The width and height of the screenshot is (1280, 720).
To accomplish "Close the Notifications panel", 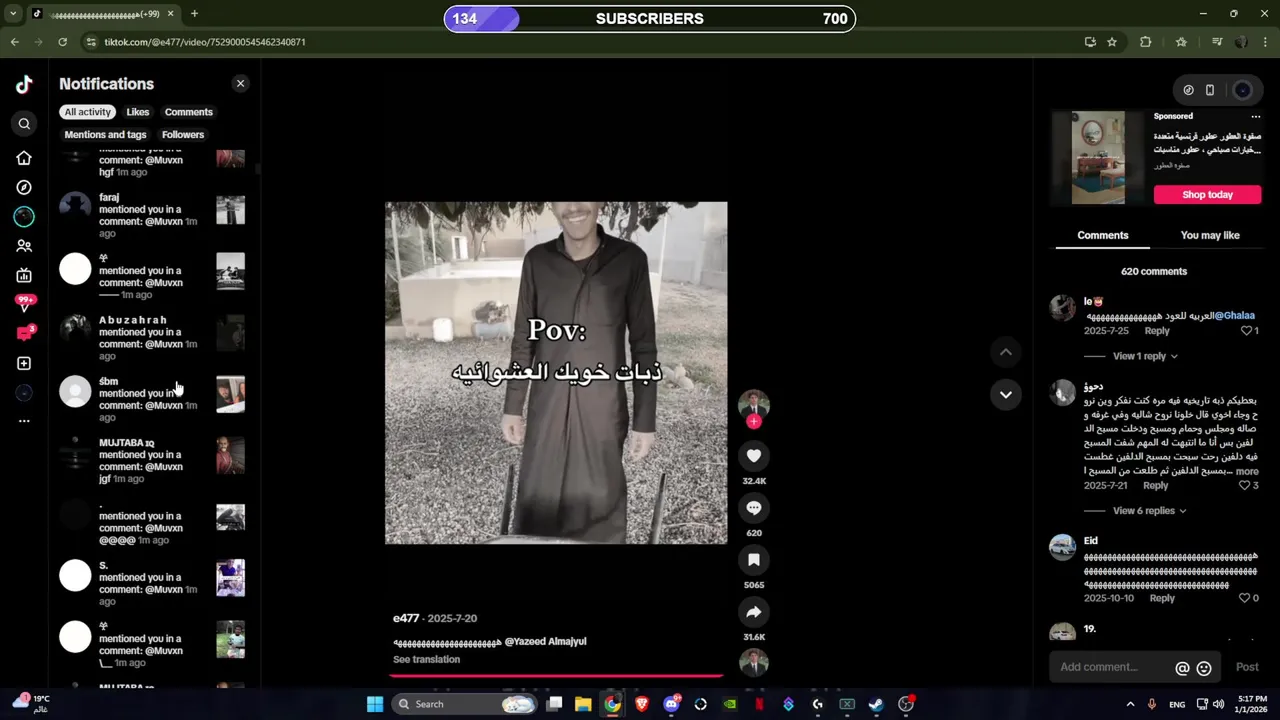I will (x=240, y=84).
